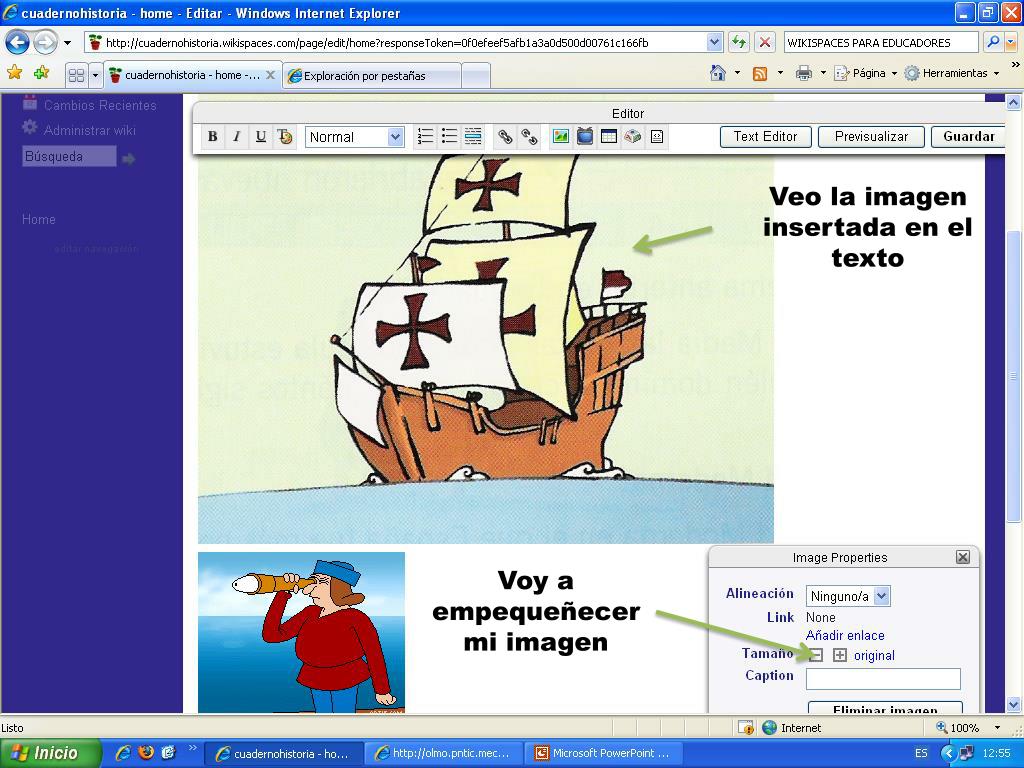
Task: Close the Image Properties panel
Action: pos(963,557)
